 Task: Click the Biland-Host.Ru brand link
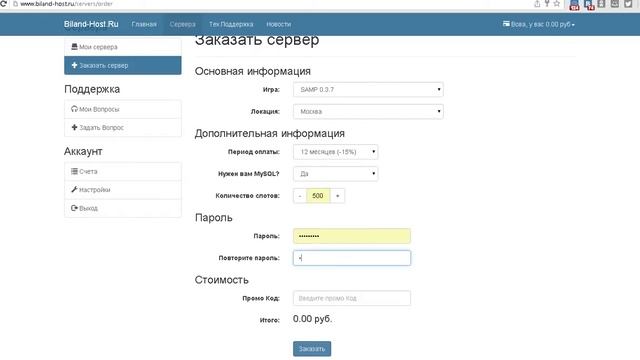coord(91,24)
